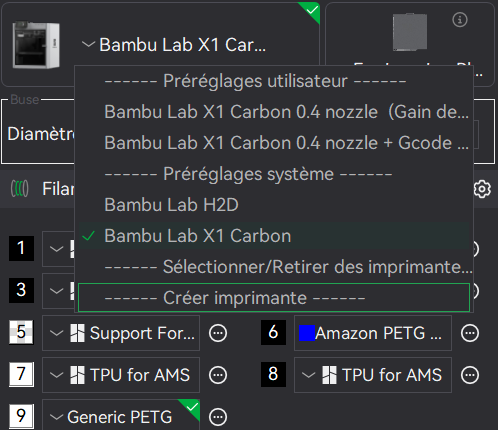
Task: Click Créer imprimante entry
Action: 274,298
